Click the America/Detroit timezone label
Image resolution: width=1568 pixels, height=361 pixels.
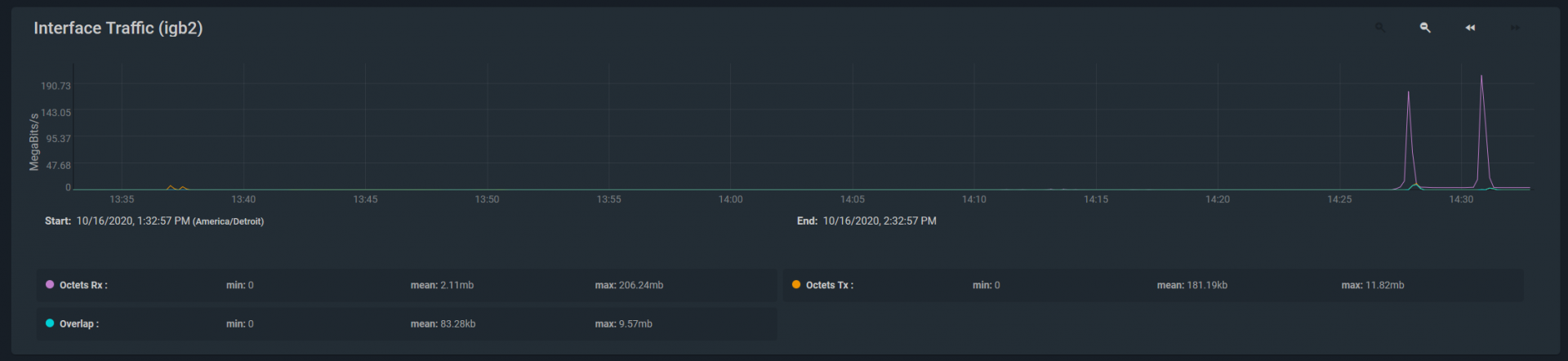pyautogui.click(x=228, y=221)
